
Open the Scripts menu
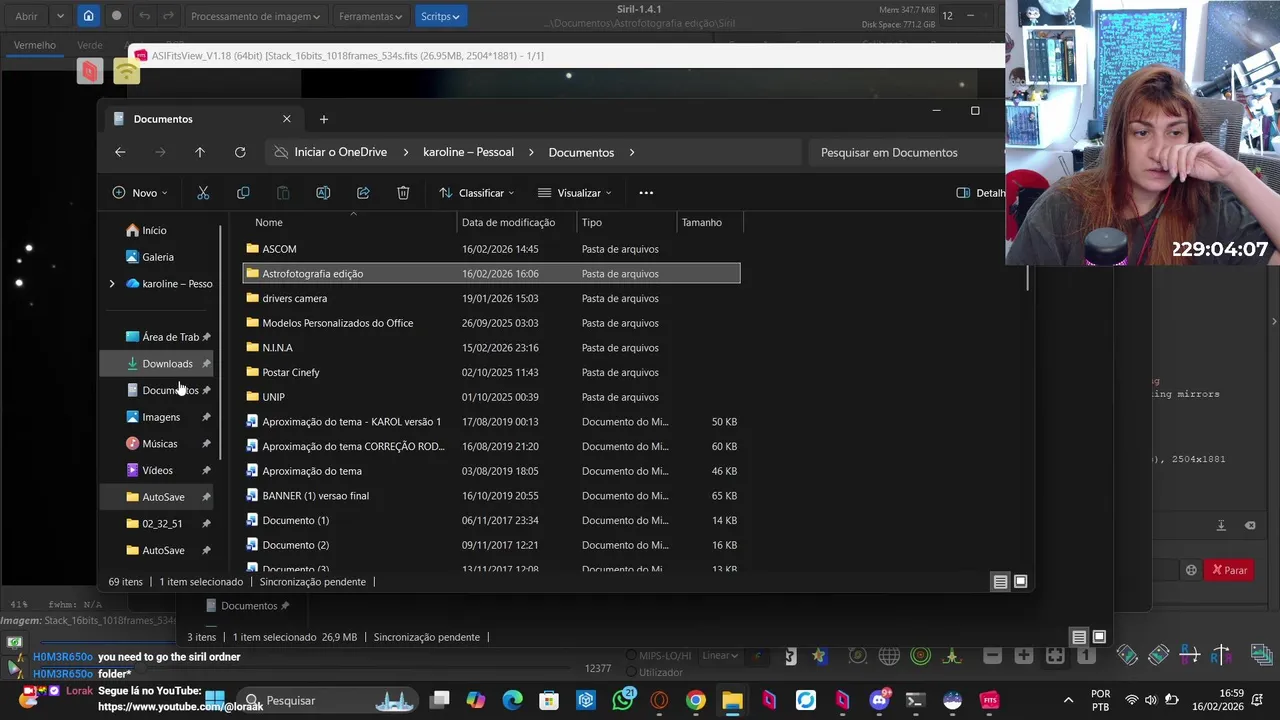click(440, 16)
